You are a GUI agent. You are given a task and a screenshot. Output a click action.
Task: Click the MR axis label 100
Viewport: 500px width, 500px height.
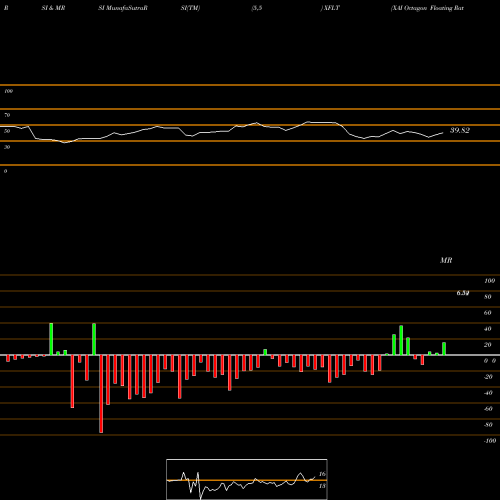(x=489, y=281)
